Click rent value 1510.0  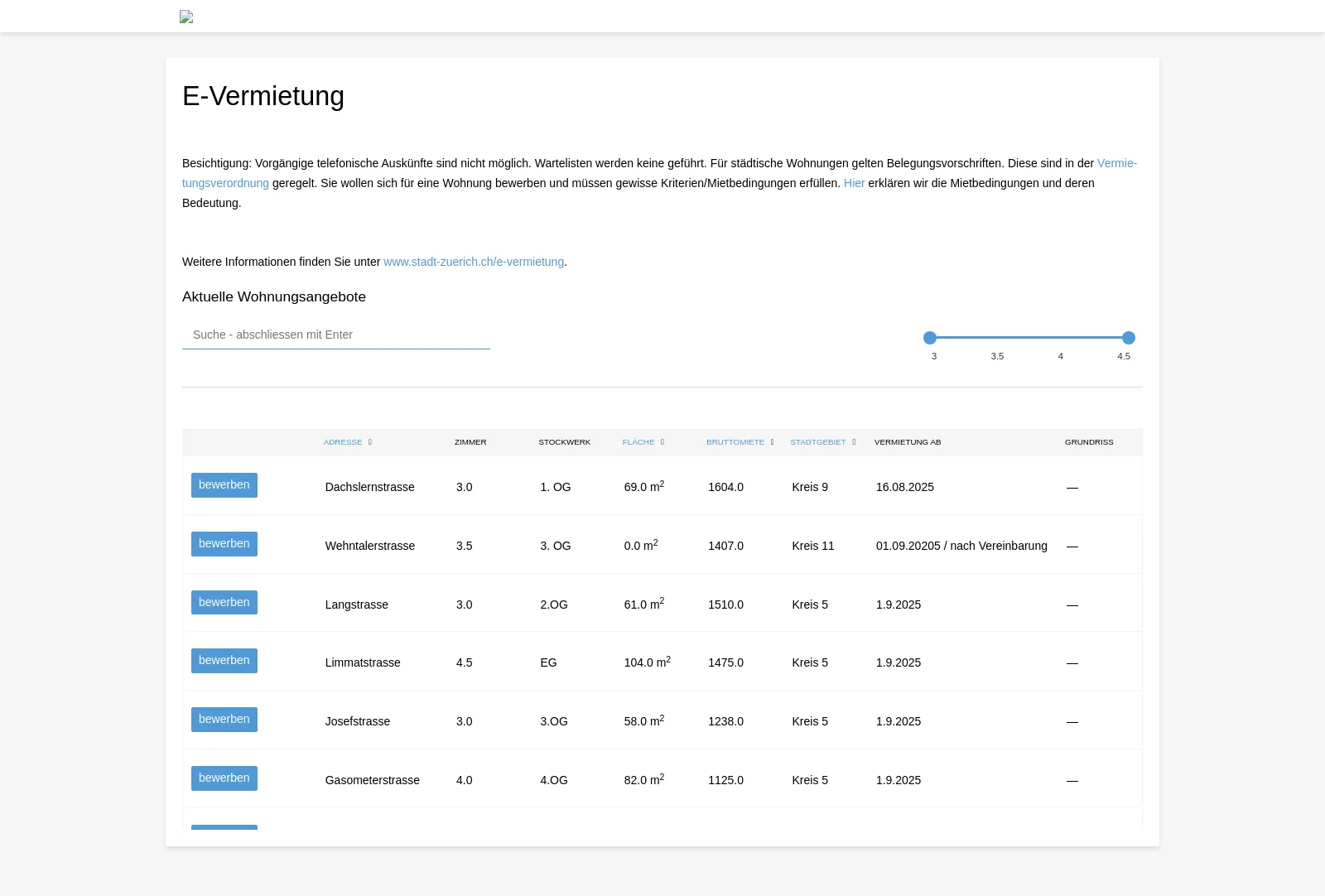coord(725,605)
